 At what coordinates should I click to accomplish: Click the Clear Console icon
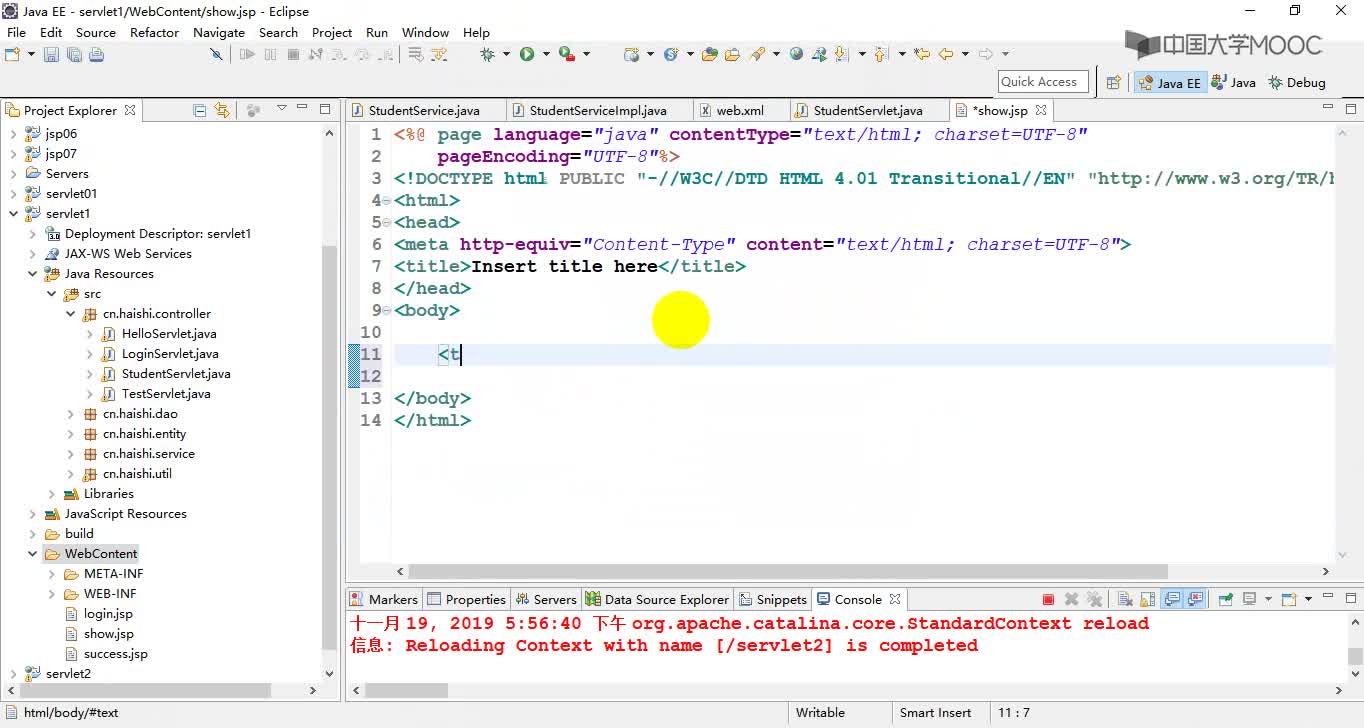[1125, 600]
